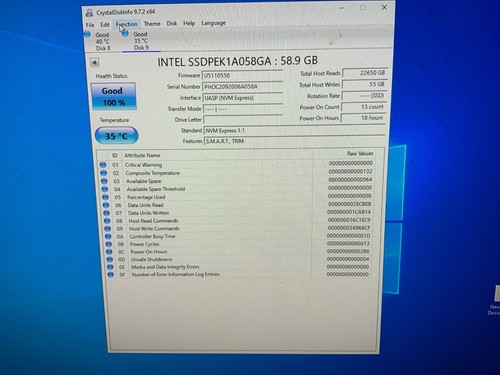The height and width of the screenshot is (375, 500).
Task: Select the Power Cycles attribute name
Action: click(145, 244)
